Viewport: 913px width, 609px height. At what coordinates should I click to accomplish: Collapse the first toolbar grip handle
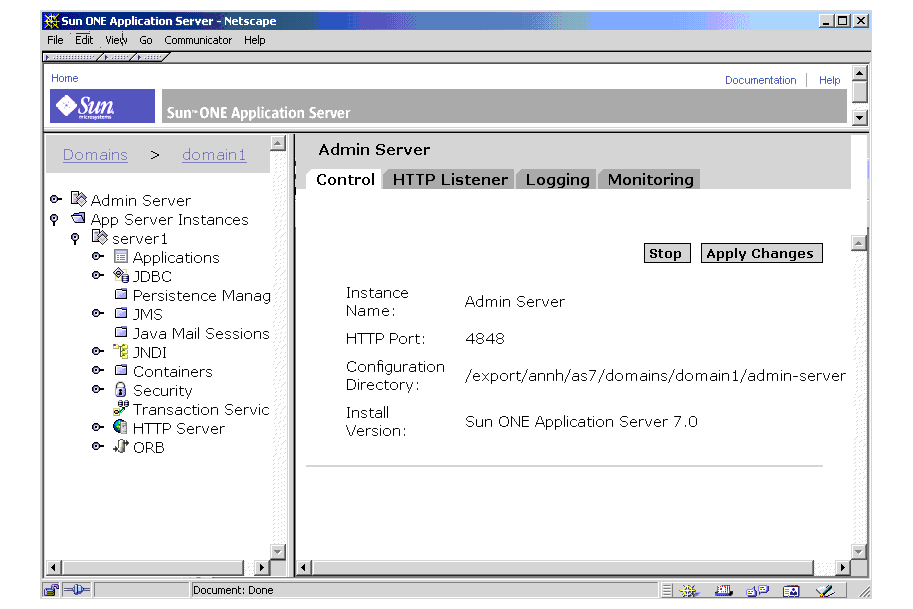click(x=72, y=57)
